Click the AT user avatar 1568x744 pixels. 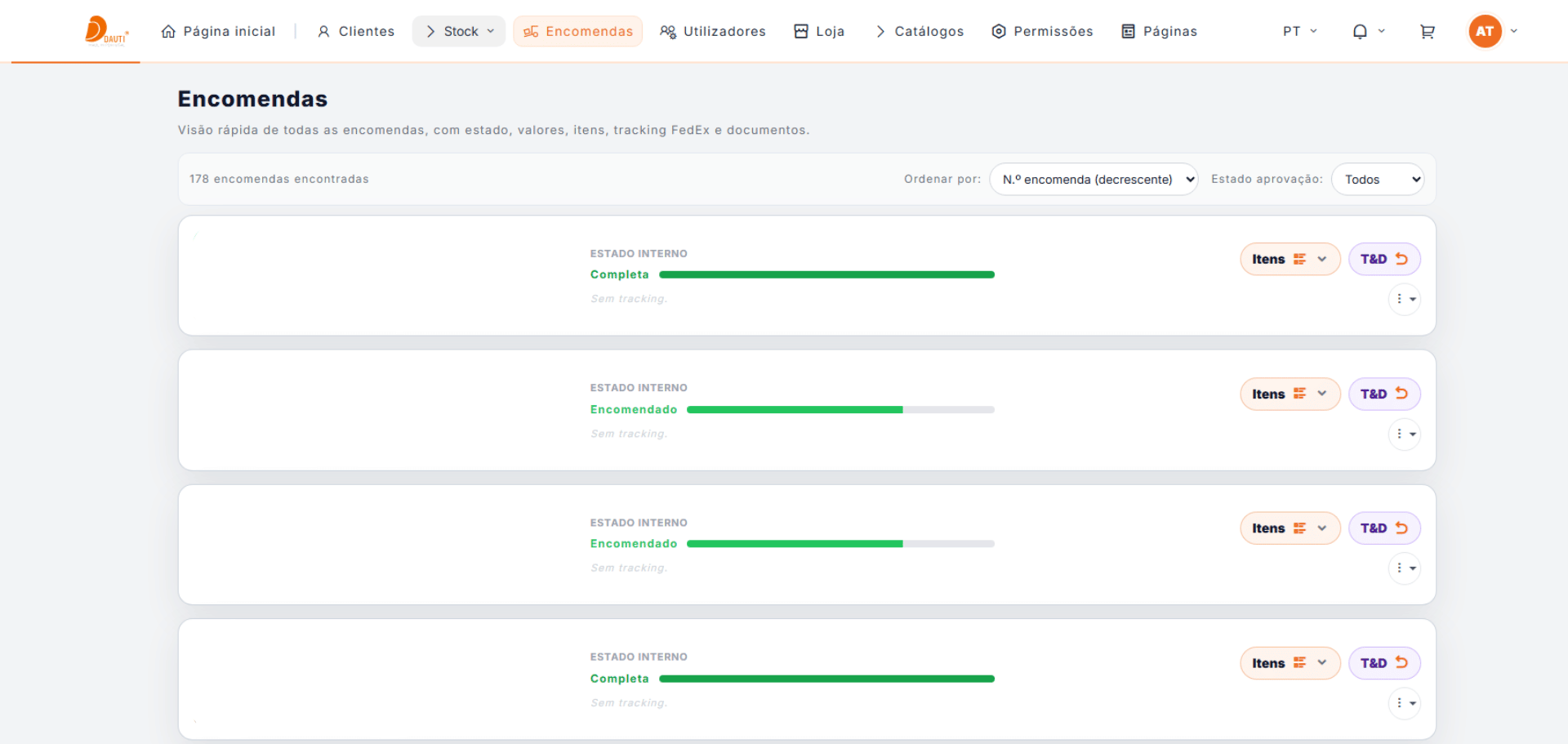[1485, 32]
